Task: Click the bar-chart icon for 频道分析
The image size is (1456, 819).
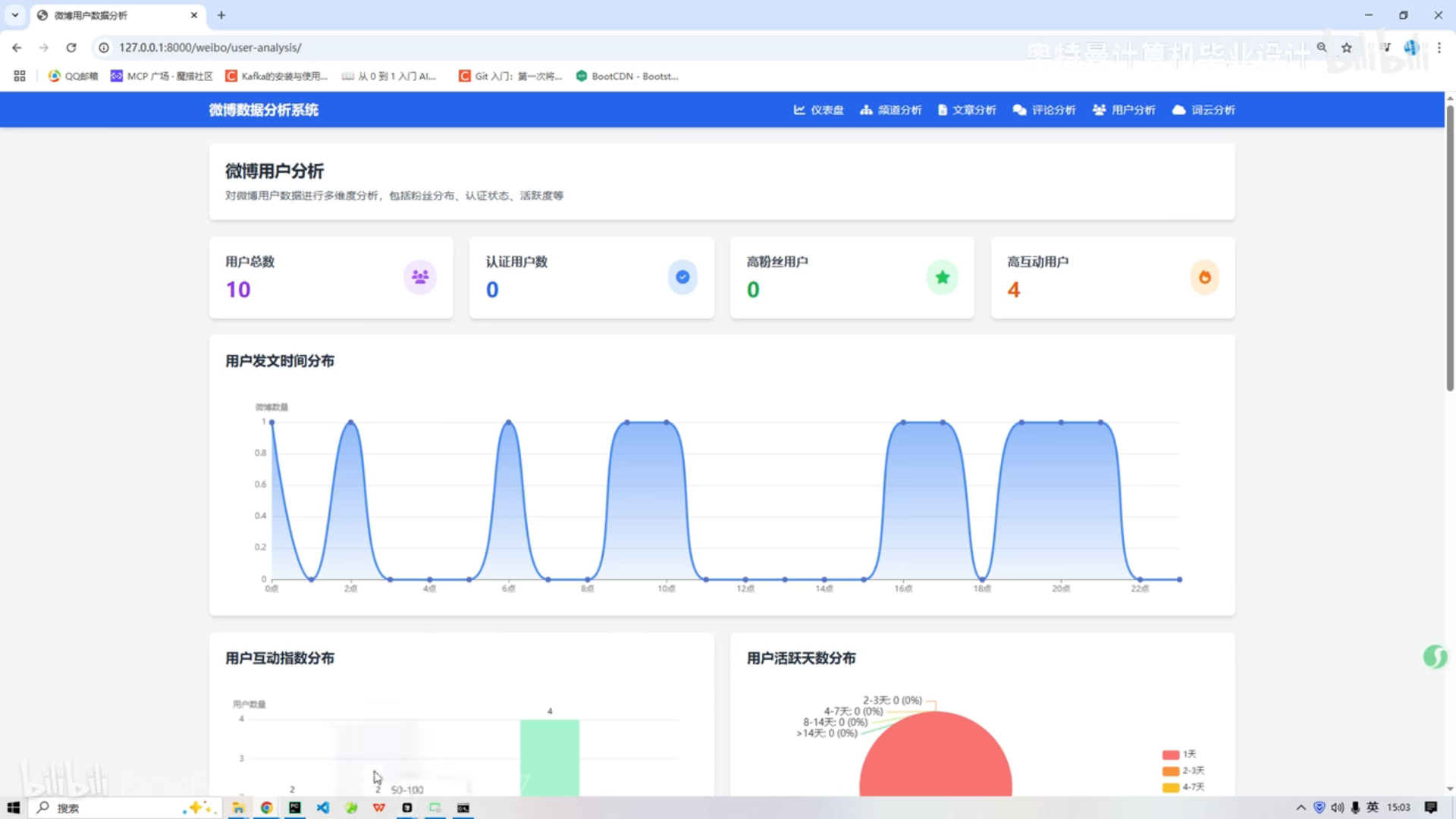Action: 866,110
